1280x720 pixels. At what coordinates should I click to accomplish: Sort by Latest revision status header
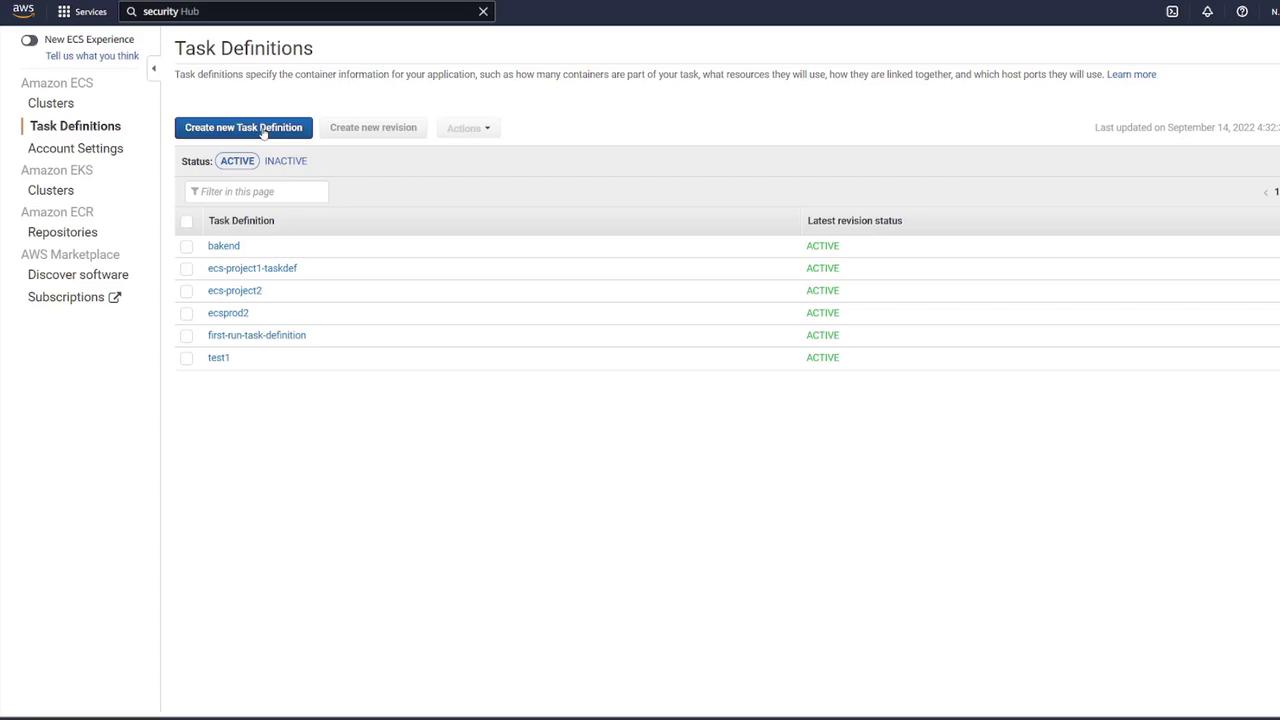point(855,221)
